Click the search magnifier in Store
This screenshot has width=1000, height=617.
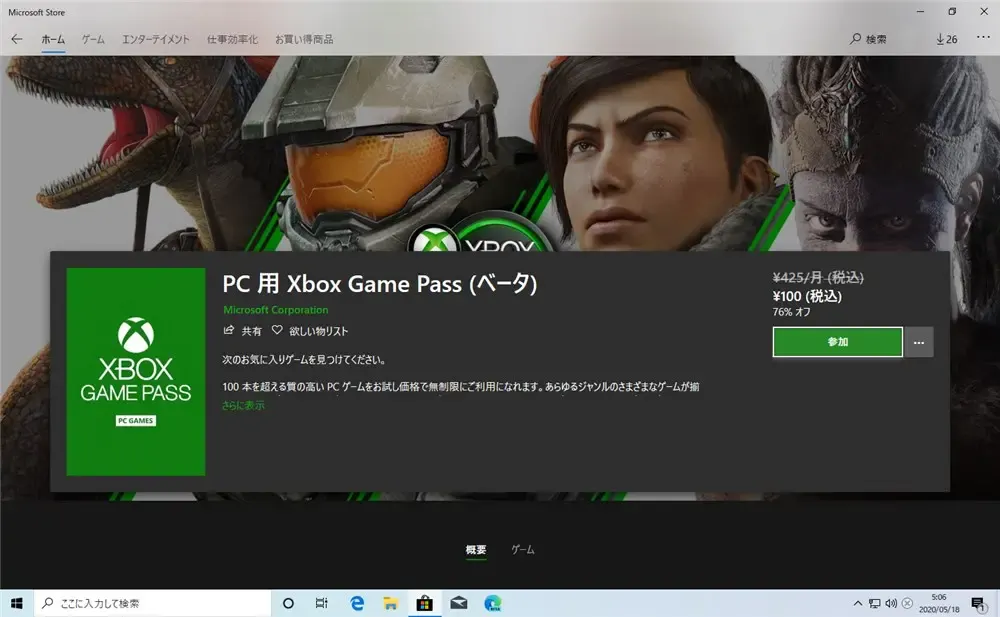856,39
